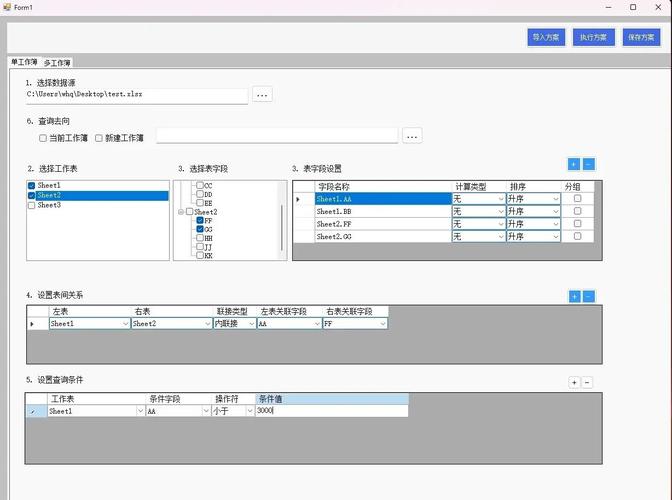This screenshot has height=500, width=672.
Task: Select the Sheet2.FF field name cell
Action: [384, 224]
